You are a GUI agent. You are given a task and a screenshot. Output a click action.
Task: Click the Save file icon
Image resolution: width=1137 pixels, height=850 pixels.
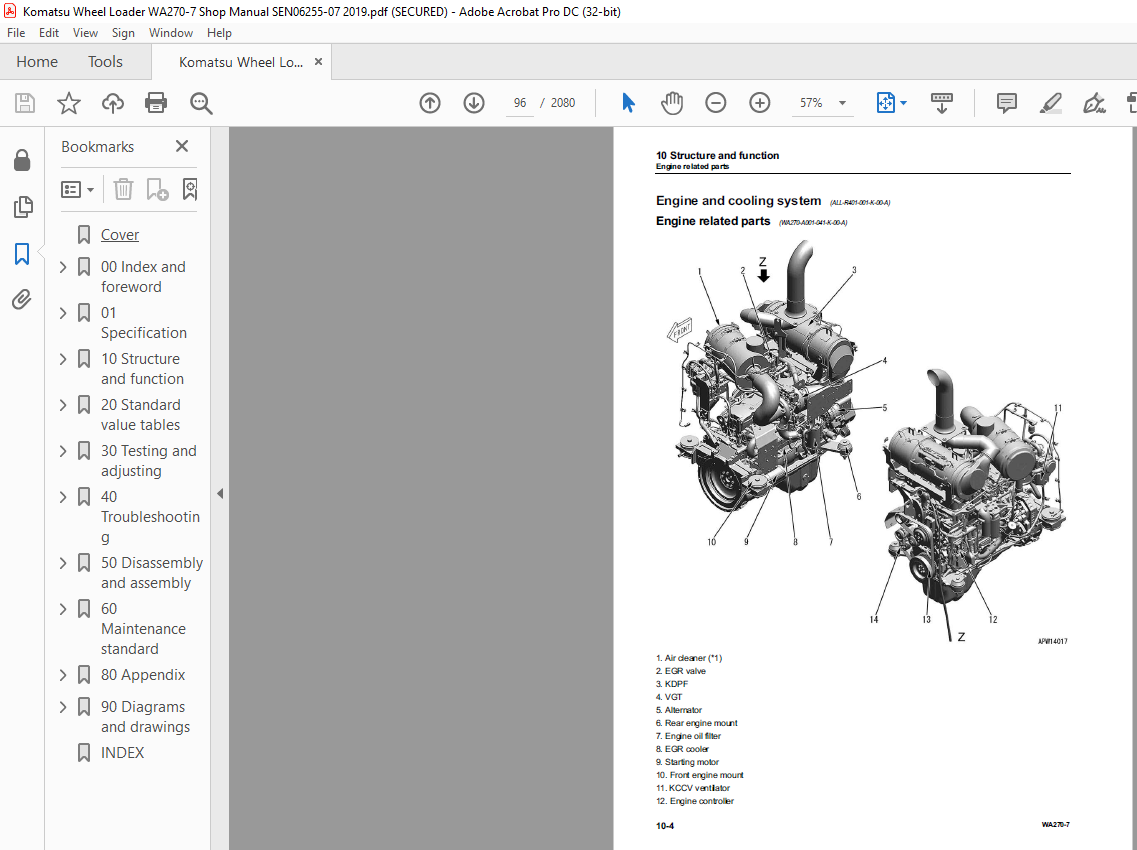point(25,103)
